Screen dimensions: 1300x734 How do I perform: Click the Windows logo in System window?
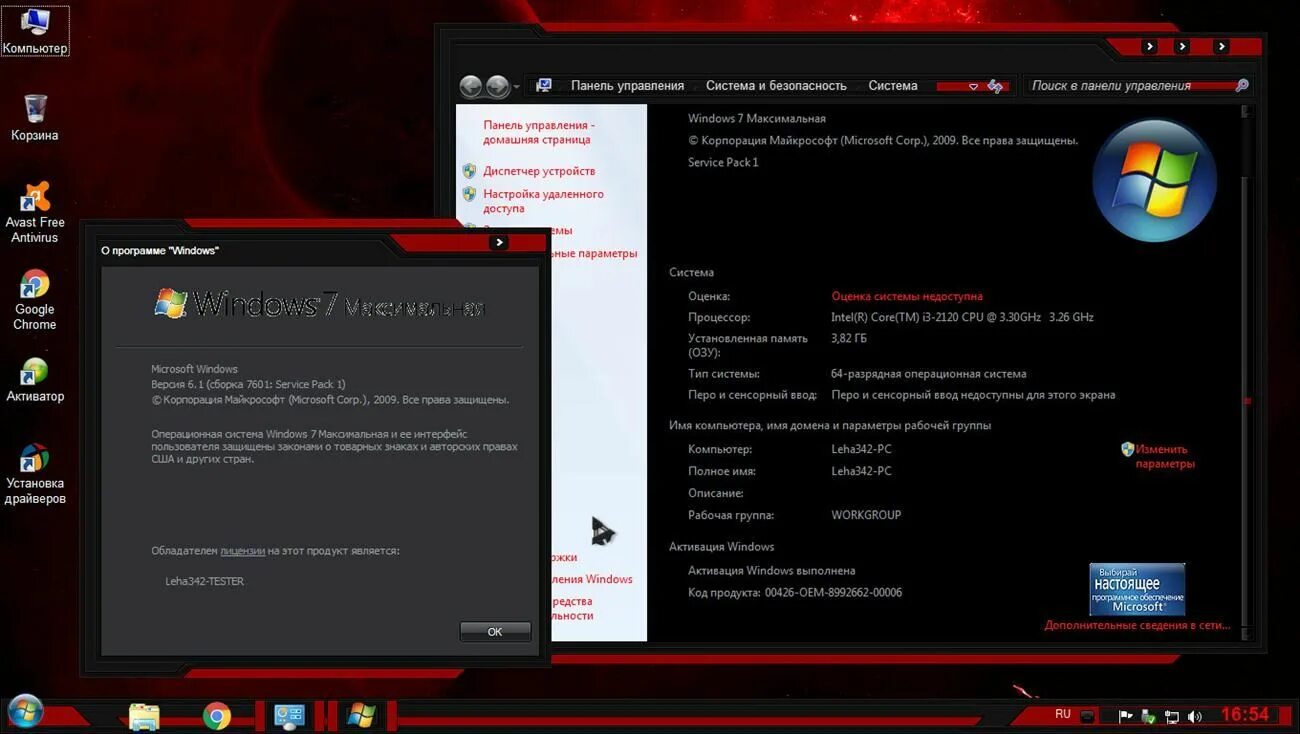click(1154, 180)
